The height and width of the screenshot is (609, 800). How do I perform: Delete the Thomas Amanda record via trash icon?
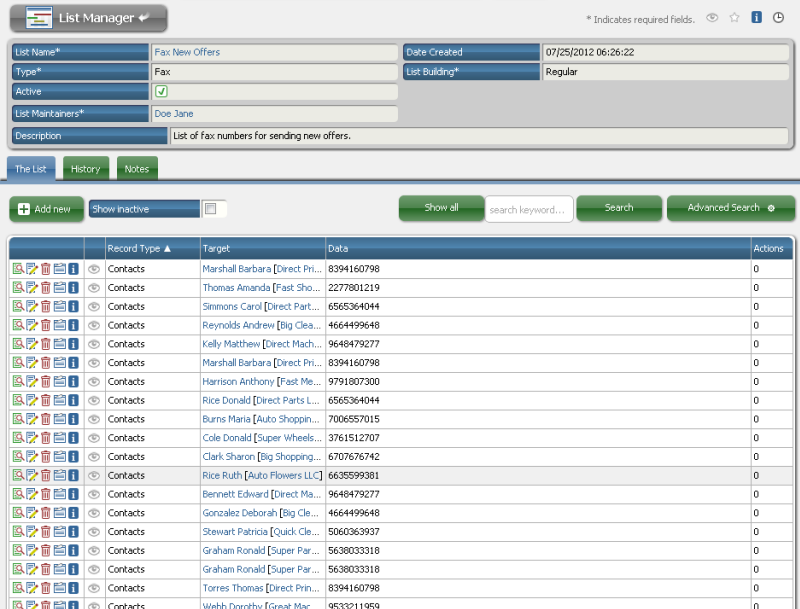[45, 288]
